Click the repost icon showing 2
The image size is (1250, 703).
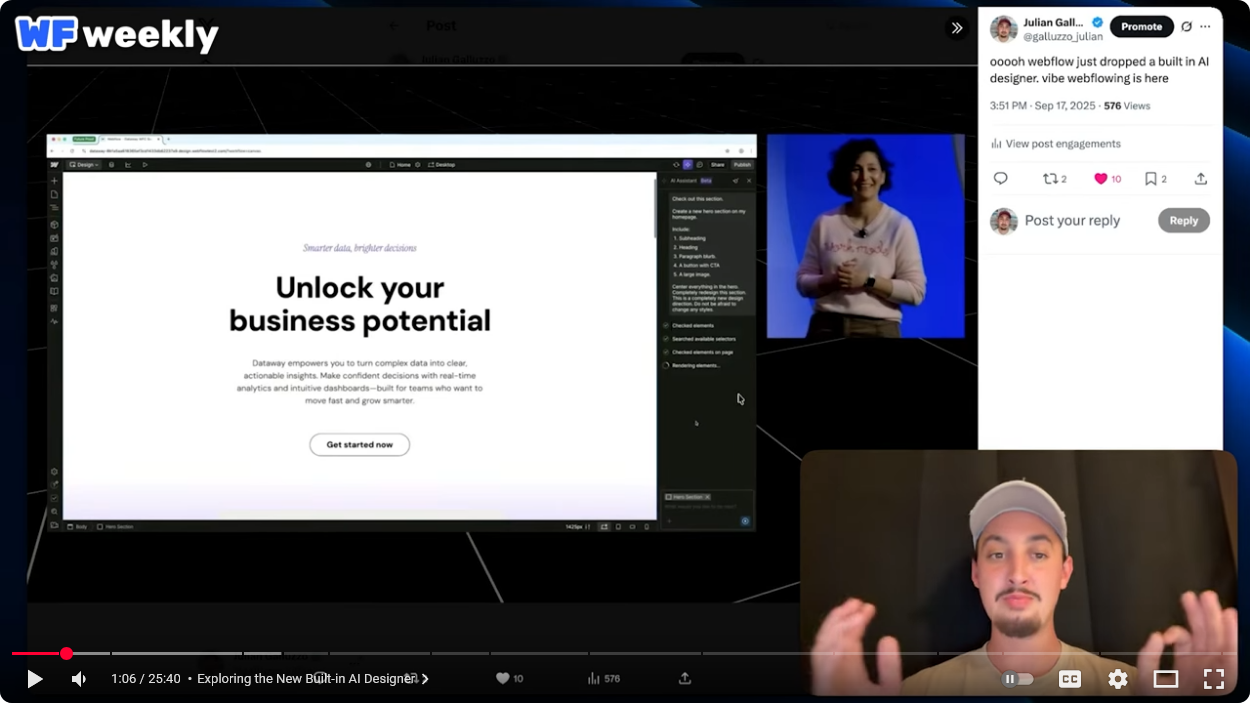1055,179
